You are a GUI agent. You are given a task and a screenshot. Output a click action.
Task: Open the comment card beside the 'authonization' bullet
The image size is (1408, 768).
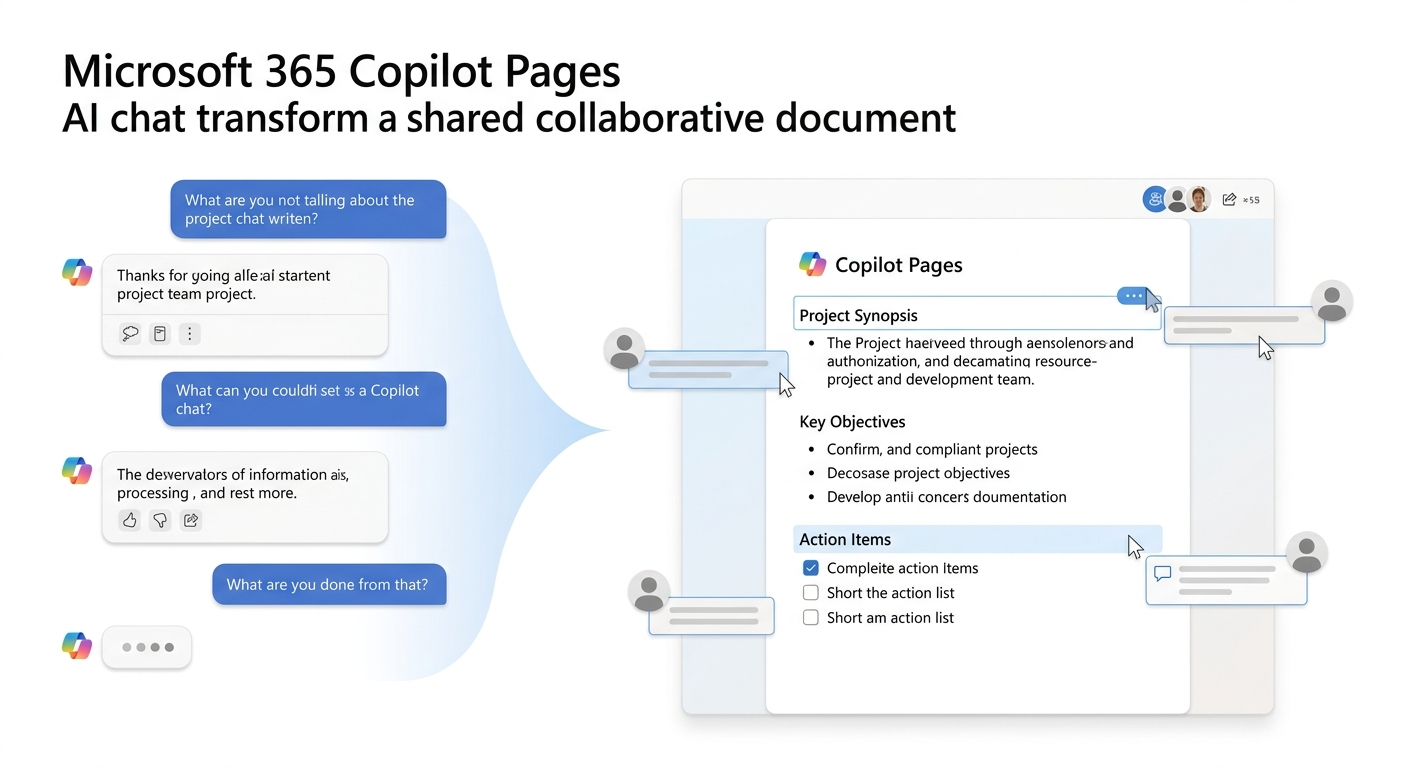point(708,369)
